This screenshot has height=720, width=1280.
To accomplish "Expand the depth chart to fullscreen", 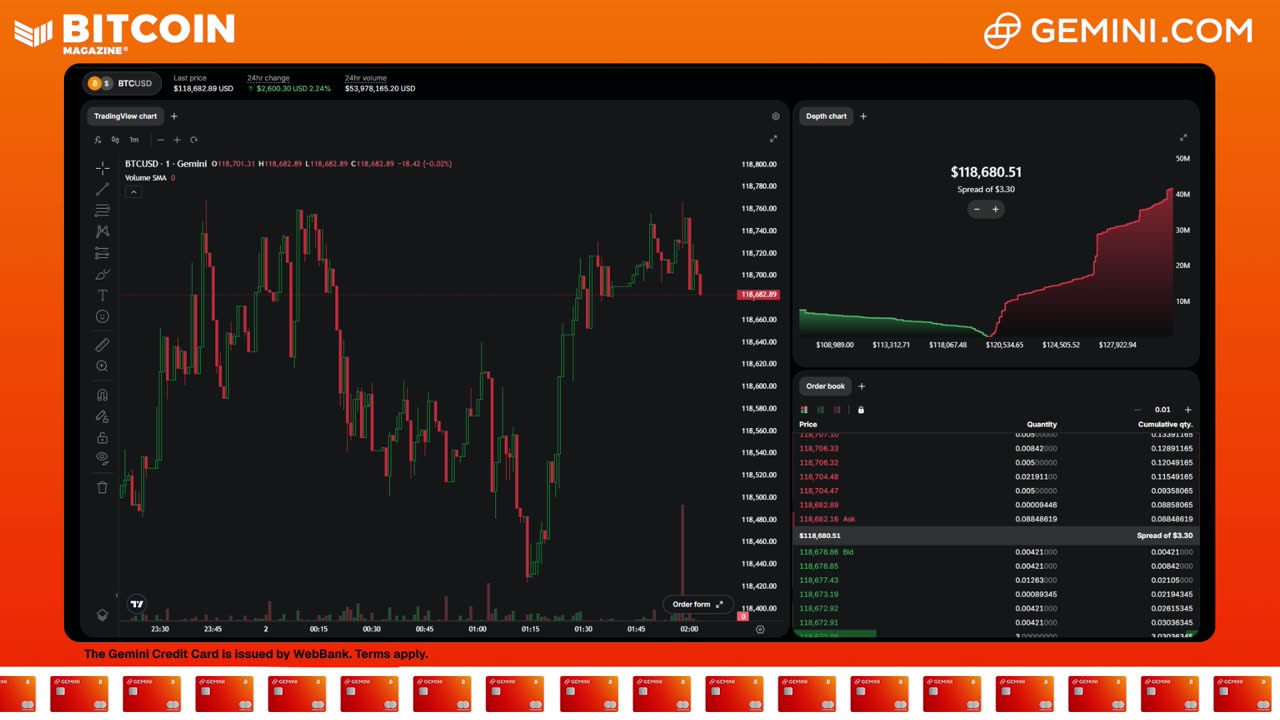I will click(1183, 138).
